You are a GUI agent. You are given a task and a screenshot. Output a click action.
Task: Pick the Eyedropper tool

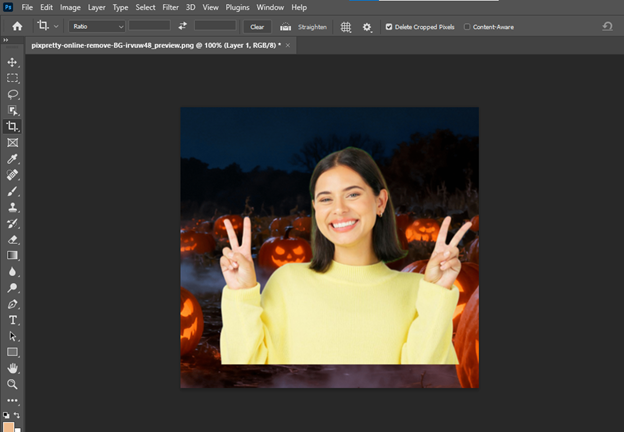coord(13,159)
